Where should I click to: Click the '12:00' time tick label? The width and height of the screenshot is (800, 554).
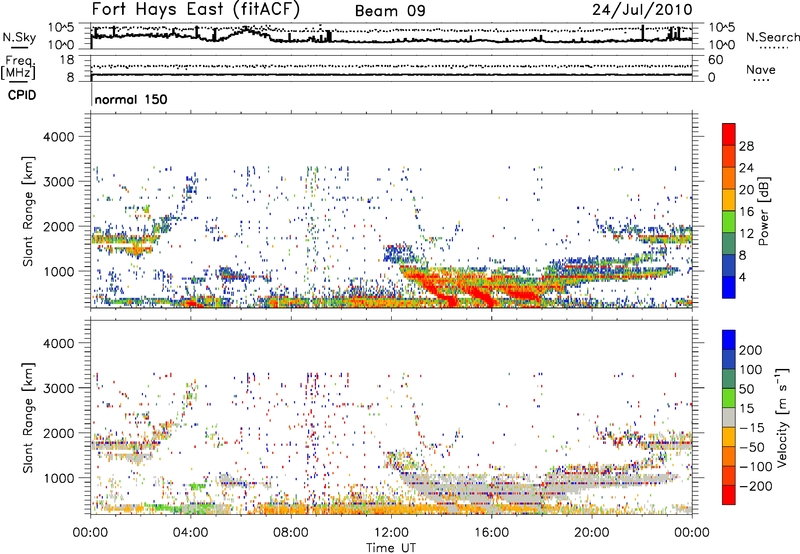point(391,533)
